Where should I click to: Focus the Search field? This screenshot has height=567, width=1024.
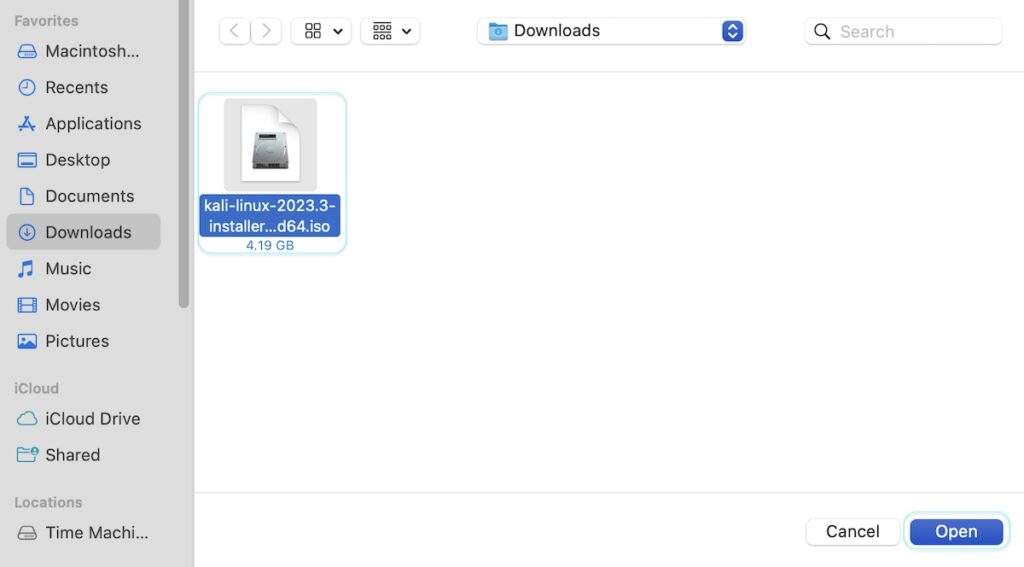(x=903, y=31)
